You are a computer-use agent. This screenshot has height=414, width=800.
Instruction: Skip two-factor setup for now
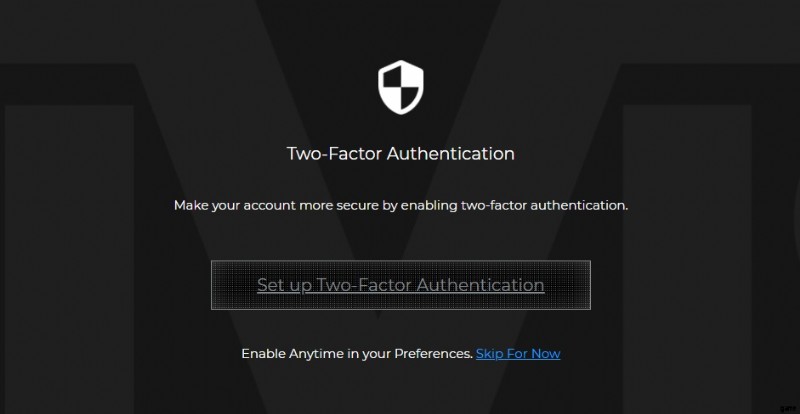click(x=518, y=353)
